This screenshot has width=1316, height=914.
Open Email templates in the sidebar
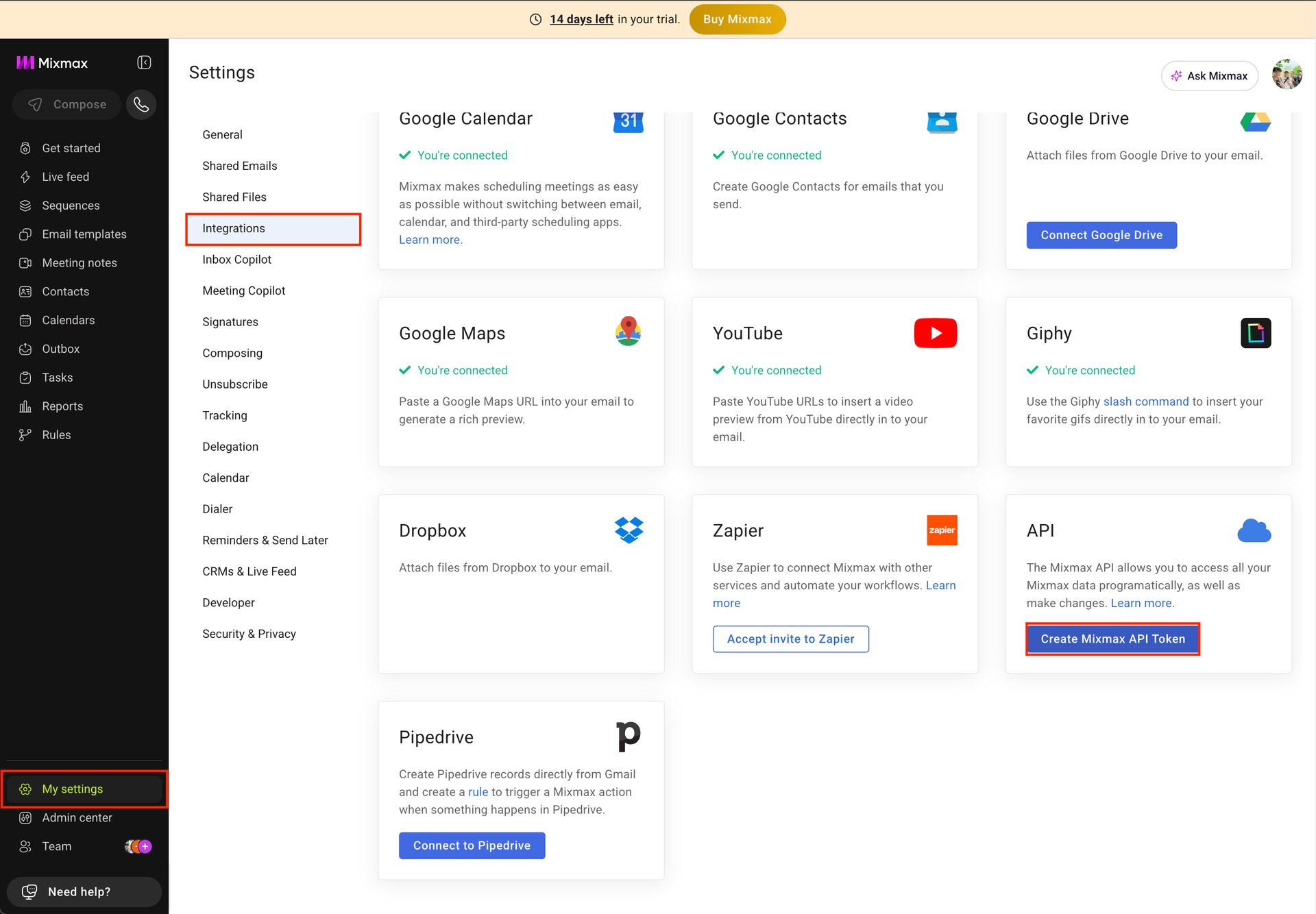click(x=84, y=234)
